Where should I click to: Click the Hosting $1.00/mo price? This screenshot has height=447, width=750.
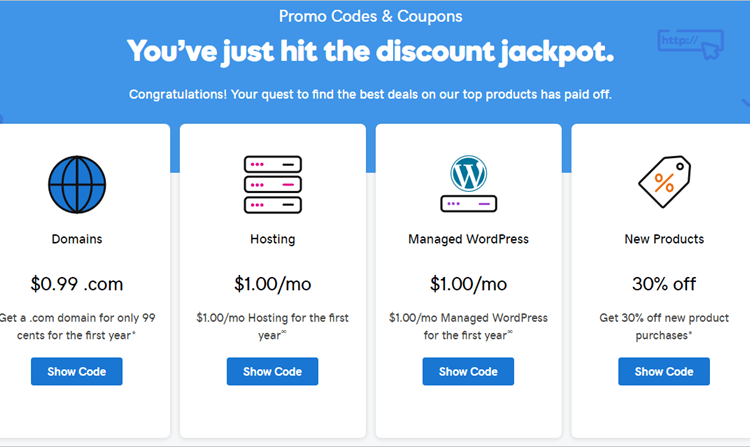(273, 284)
